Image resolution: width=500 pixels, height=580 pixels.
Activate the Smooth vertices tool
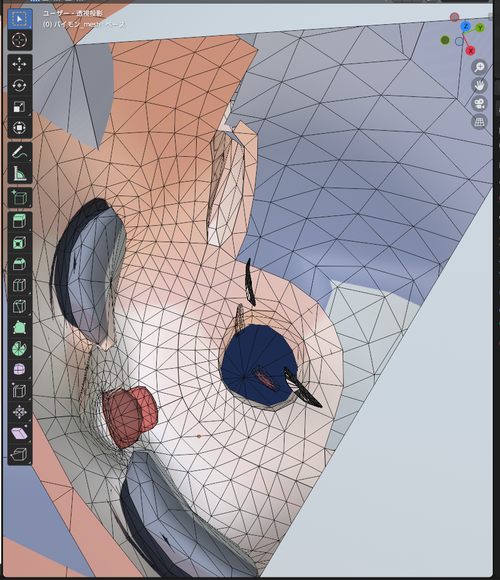coord(19,369)
